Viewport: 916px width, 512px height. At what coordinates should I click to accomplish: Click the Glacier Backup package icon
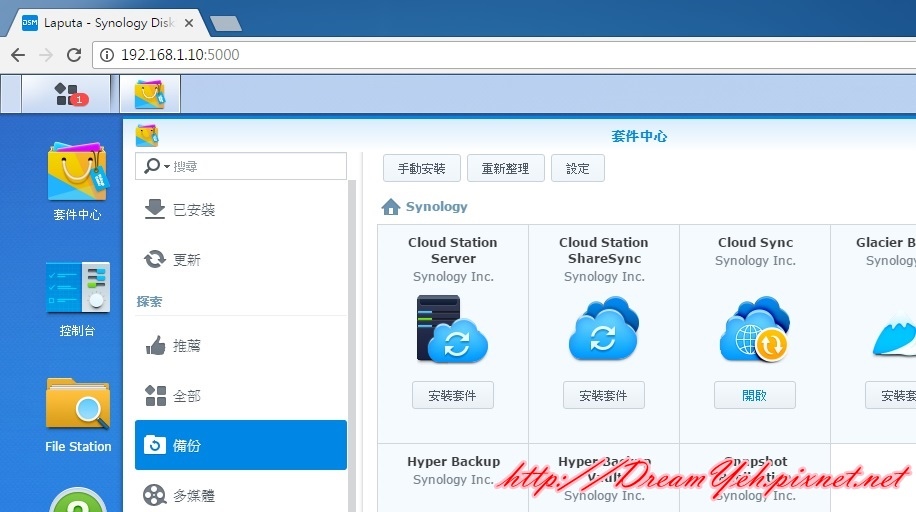tap(894, 336)
